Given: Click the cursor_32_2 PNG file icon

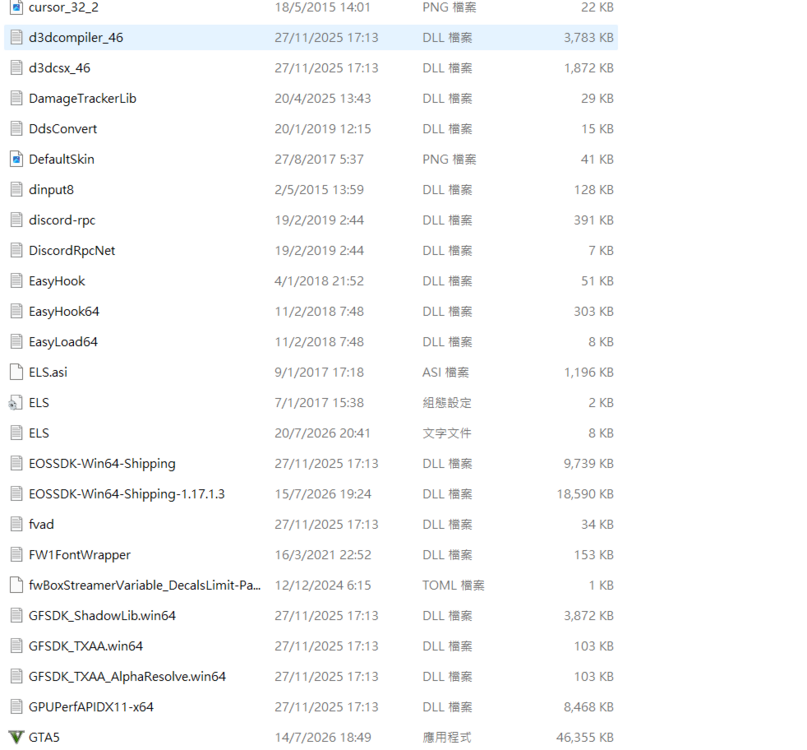Looking at the screenshot, I should pyautogui.click(x=16, y=7).
